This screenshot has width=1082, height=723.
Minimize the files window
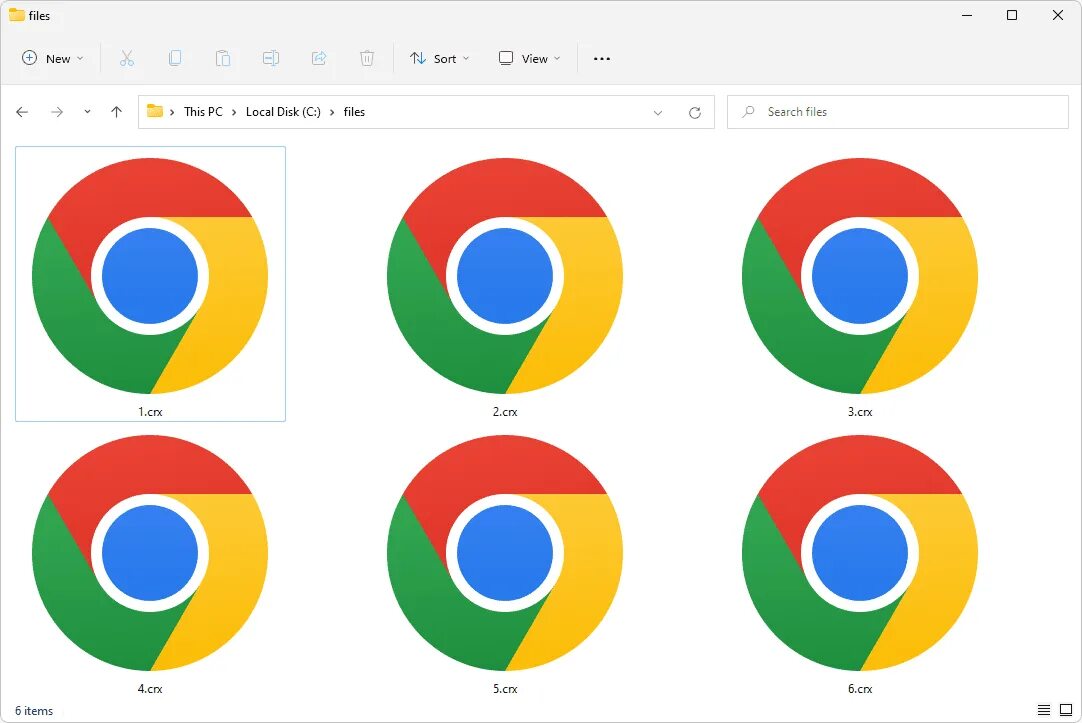tap(967, 15)
